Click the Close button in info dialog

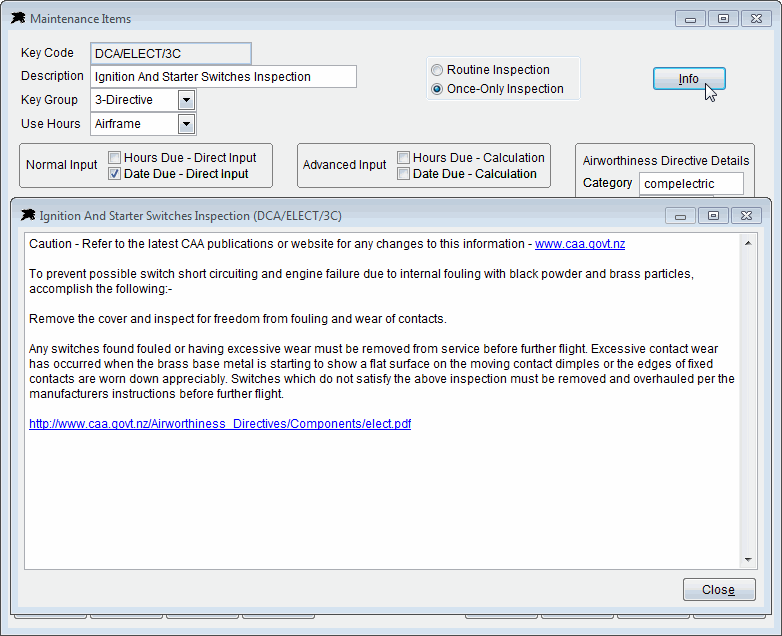719,590
